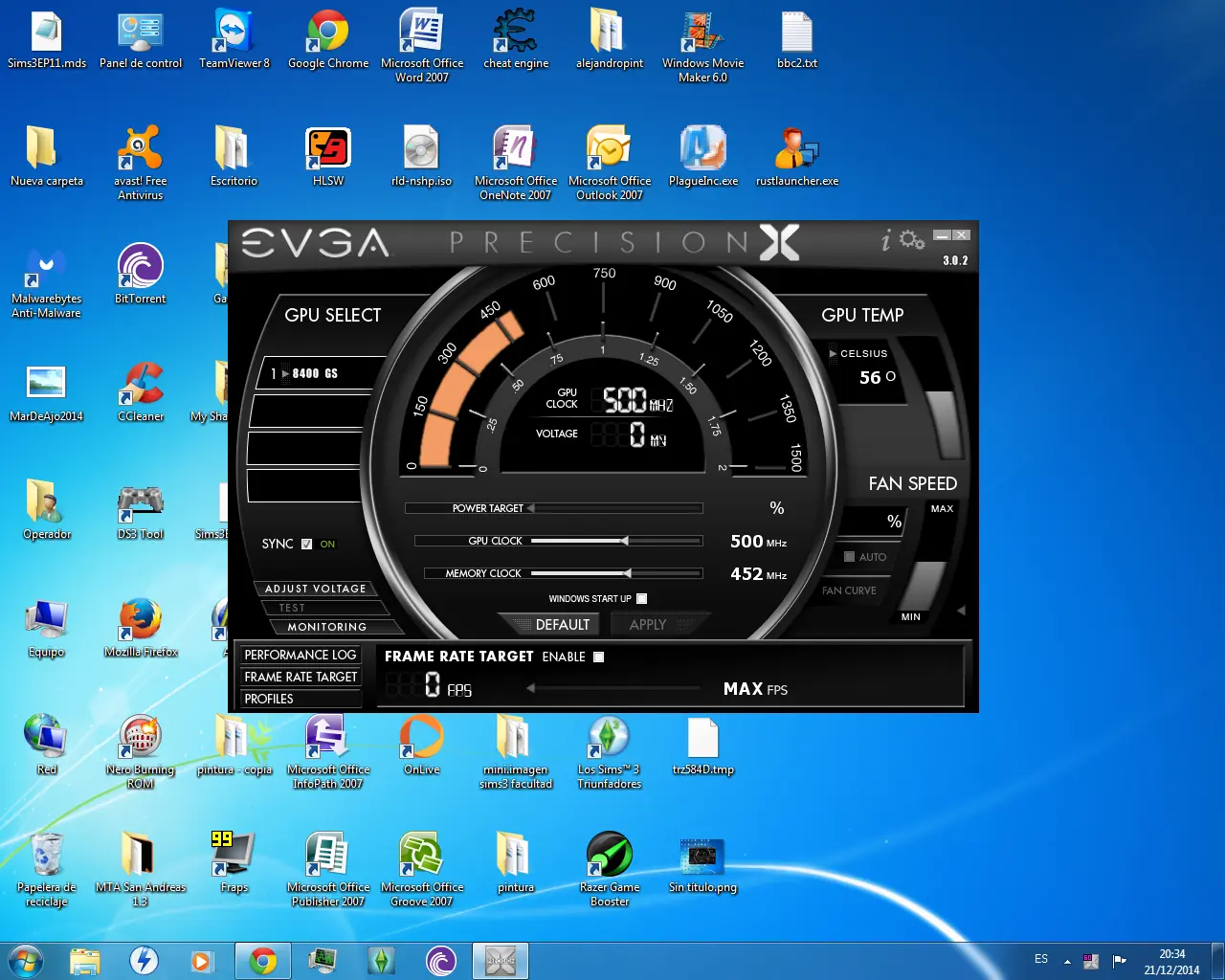
Task: Enable the Windows Start Up checkbox
Action: point(642,598)
